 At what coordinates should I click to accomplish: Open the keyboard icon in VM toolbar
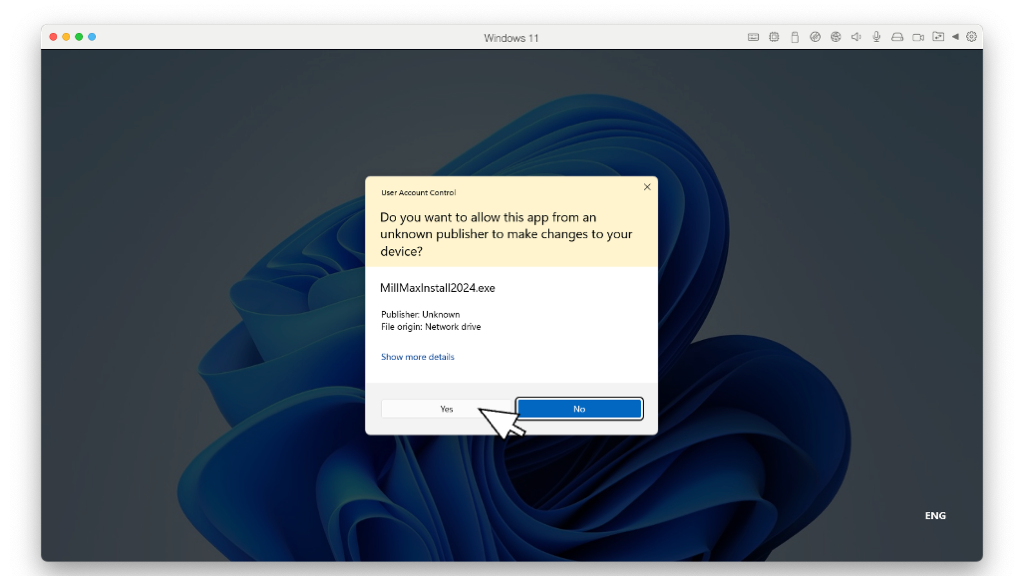753,37
